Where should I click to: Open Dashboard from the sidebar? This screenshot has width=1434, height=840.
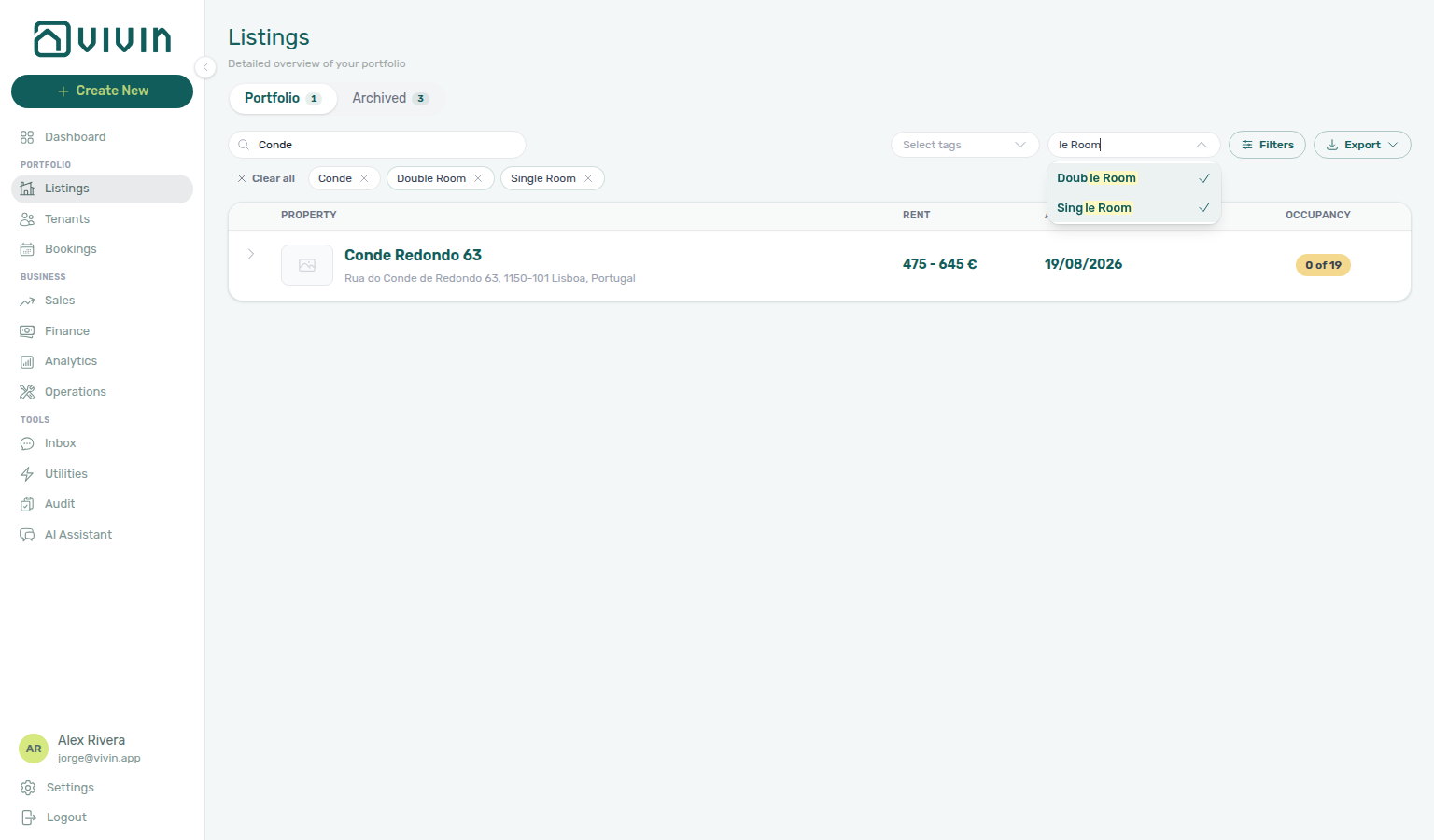(x=102, y=137)
